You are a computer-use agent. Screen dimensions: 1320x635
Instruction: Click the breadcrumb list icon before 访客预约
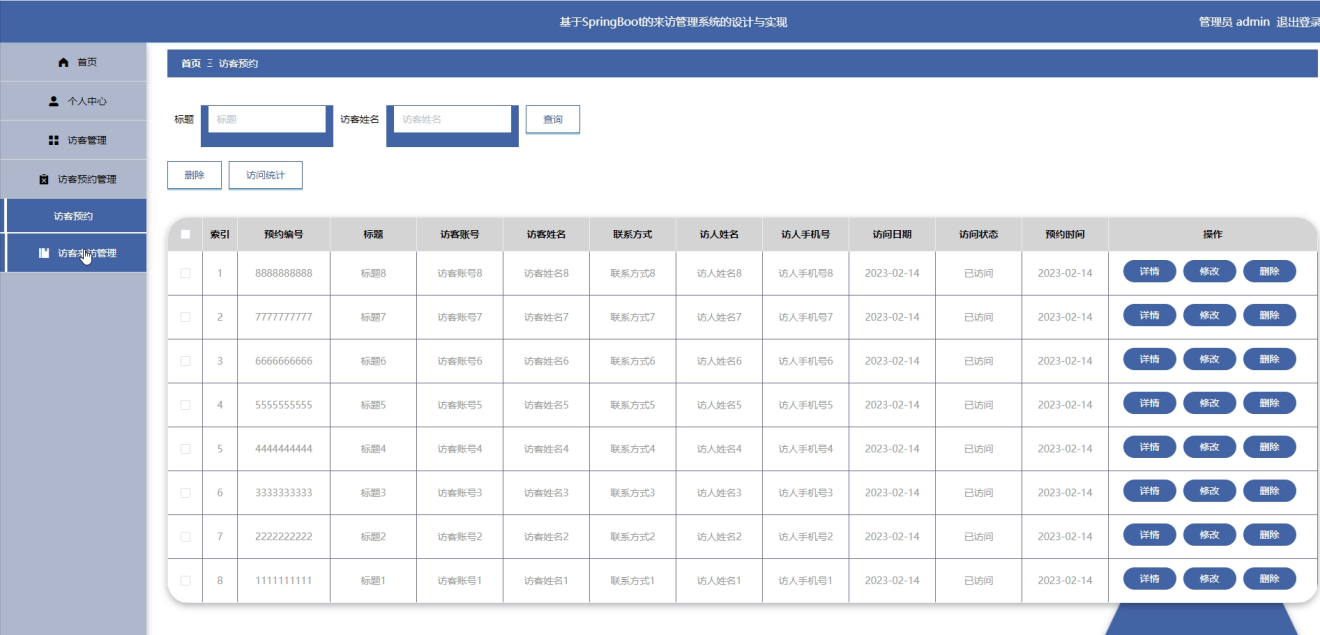point(209,62)
